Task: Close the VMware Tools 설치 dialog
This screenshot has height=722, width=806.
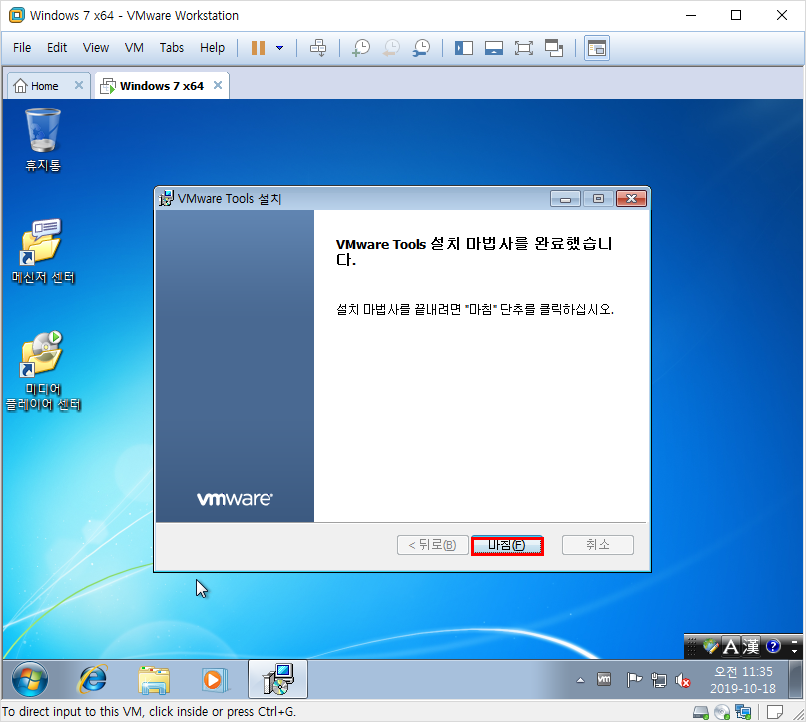Action: coord(631,198)
